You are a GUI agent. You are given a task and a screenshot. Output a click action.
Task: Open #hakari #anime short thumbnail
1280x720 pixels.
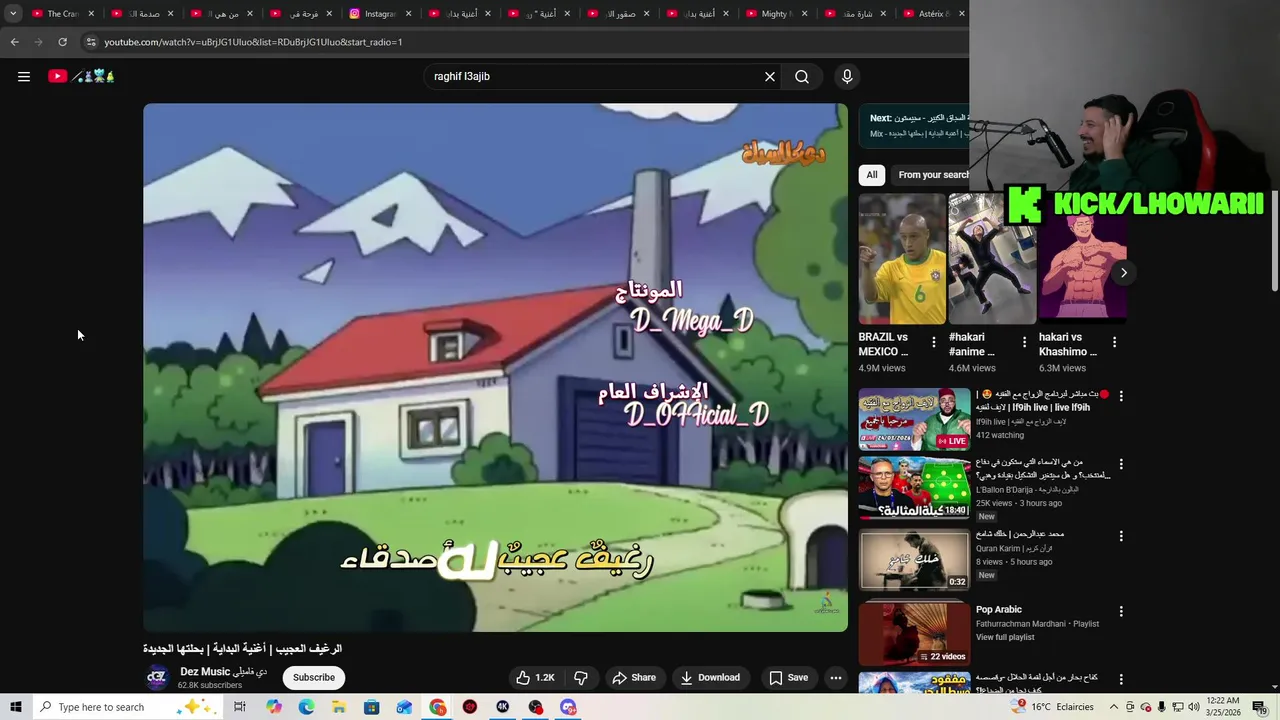point(992,259)
